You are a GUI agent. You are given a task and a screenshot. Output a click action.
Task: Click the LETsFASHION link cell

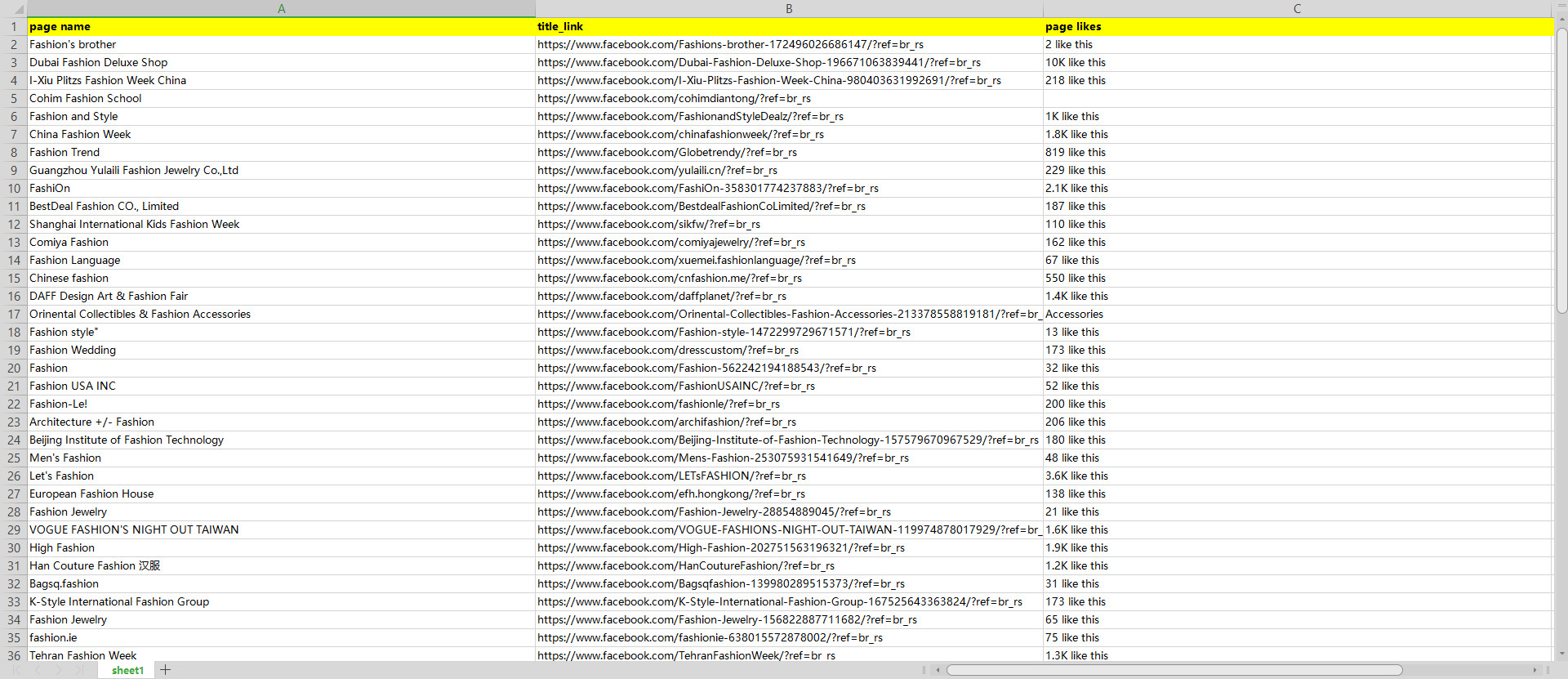(x=789, y=476)
